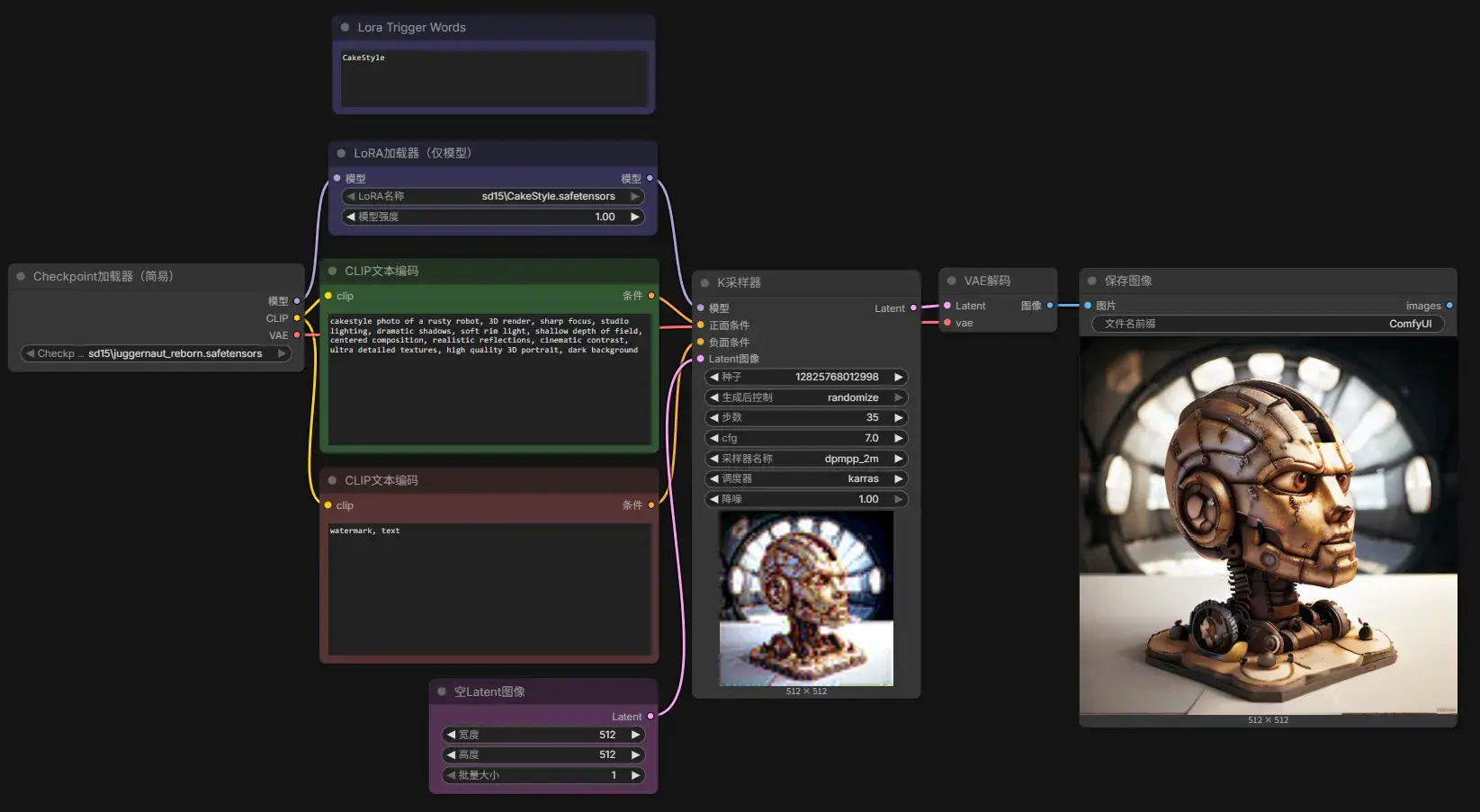
Task: Click the 保存图像 图片 input socket
Action: point(1088,306)
